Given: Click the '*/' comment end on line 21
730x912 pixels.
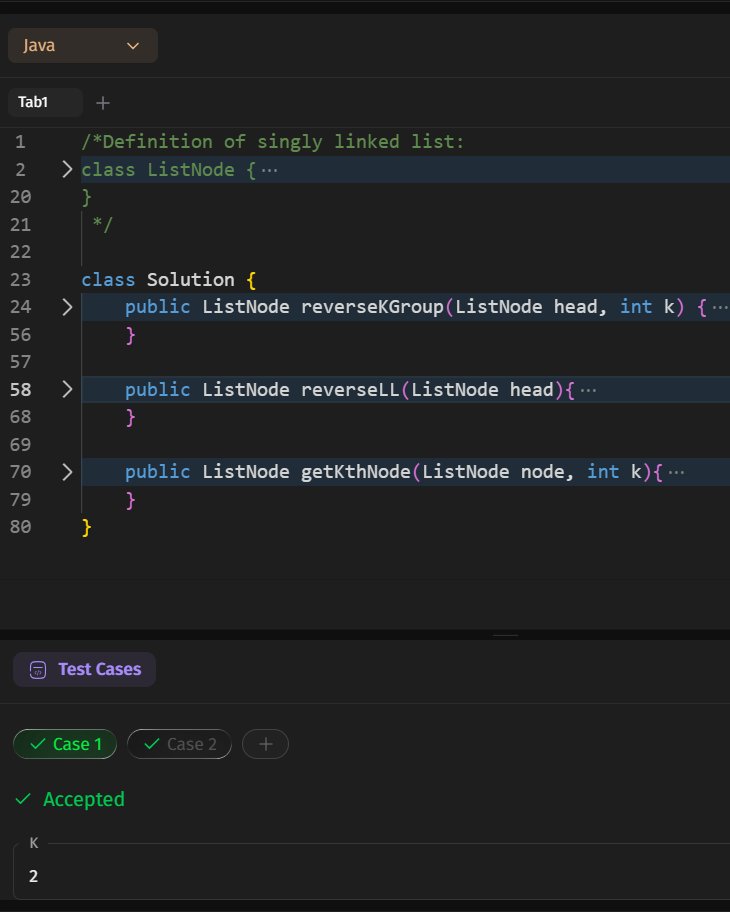Looking at the screenshot, I should pos(103,224).
